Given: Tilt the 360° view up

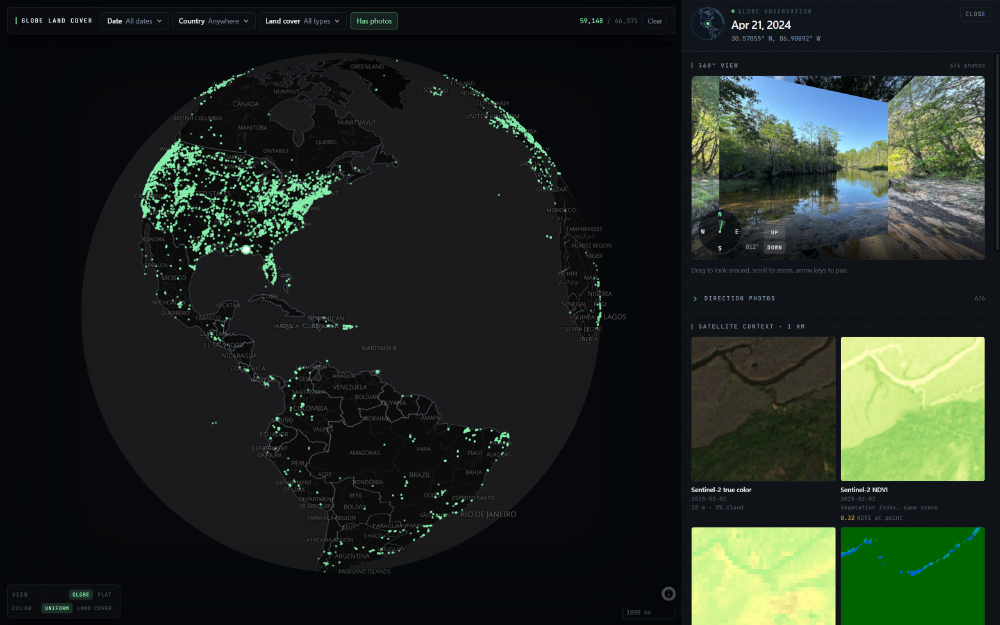Looking at the screenshot, I should [x=774, y=233].
